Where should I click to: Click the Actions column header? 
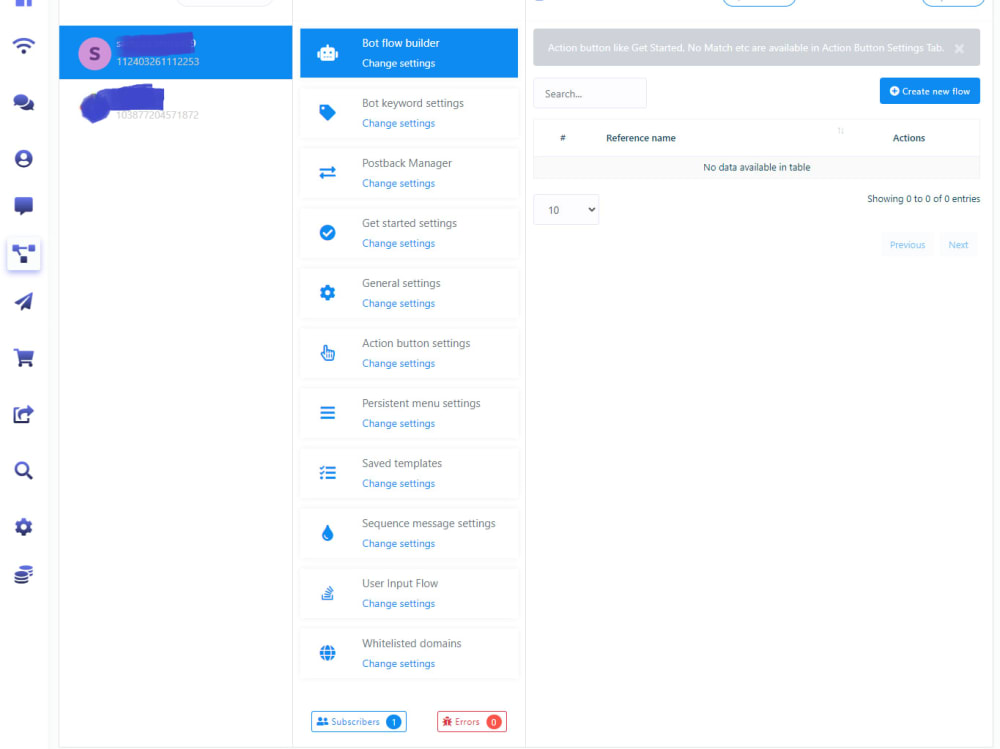tap(908, 138)
